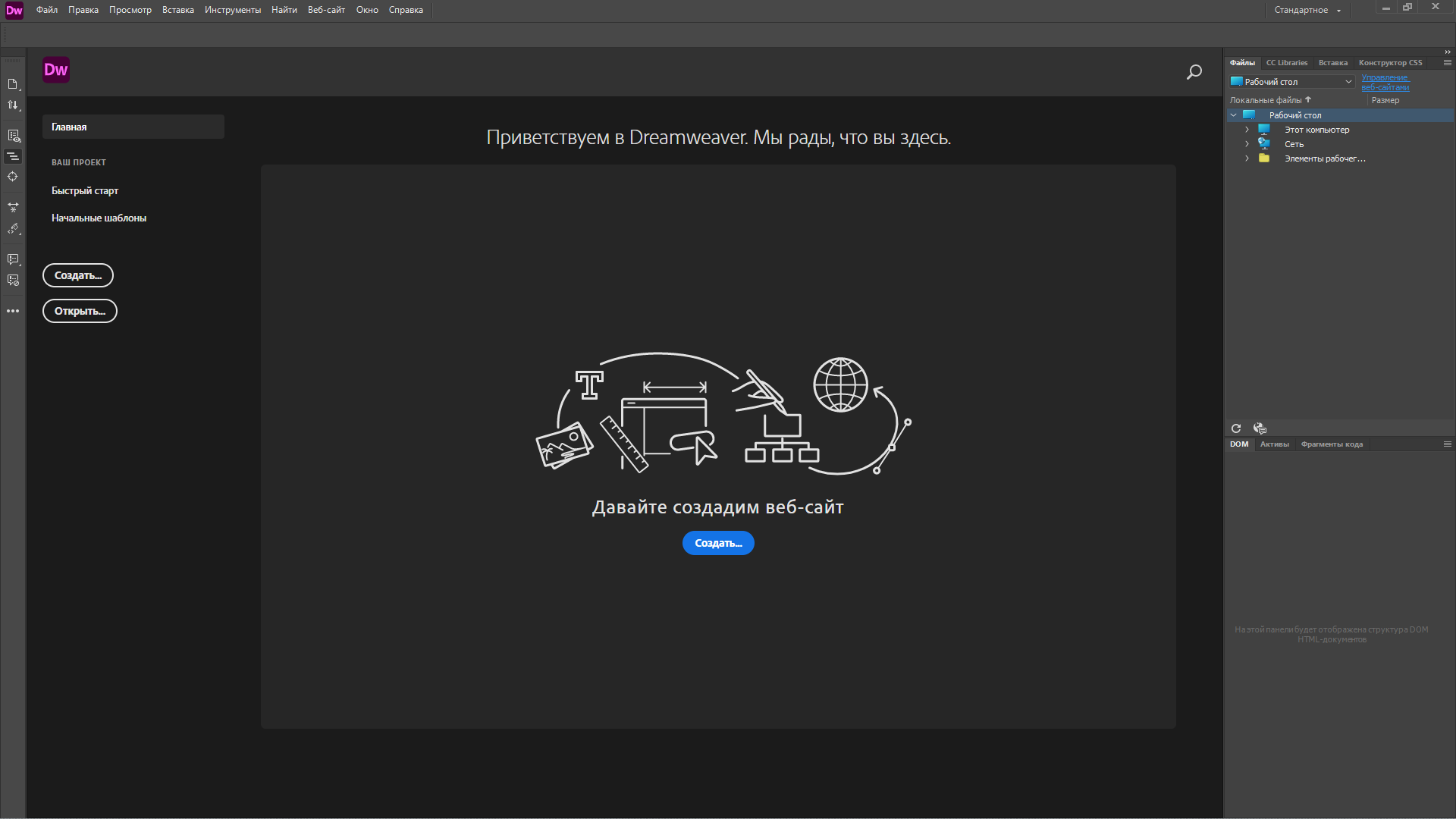Collapse panels with double-arrow icon
Screen dimensions: 1456x819
1447,52
